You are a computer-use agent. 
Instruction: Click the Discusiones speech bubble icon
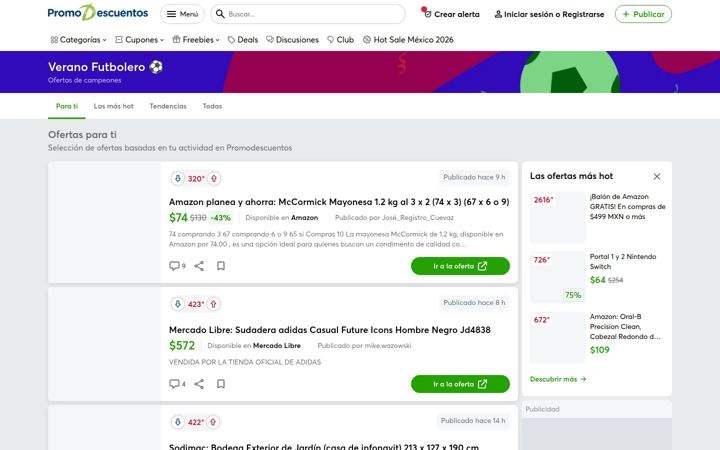(x=270, y=40)
